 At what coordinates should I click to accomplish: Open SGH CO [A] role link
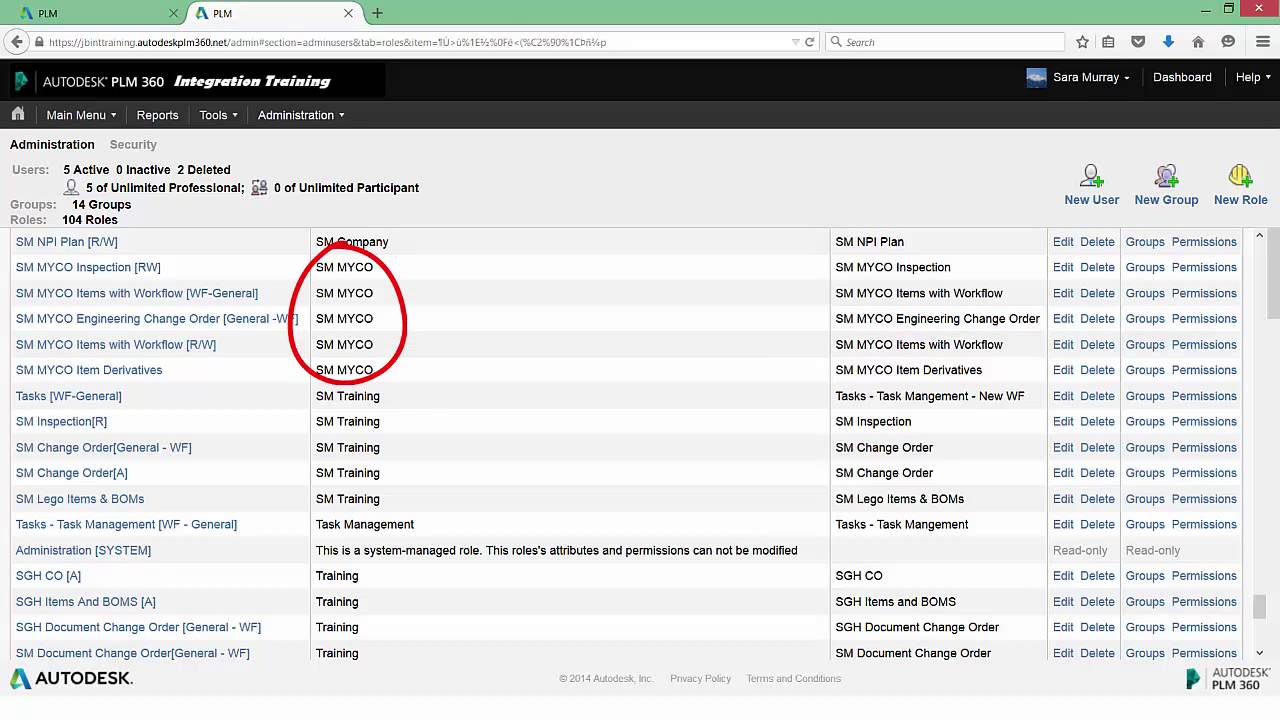click(48, 576)
